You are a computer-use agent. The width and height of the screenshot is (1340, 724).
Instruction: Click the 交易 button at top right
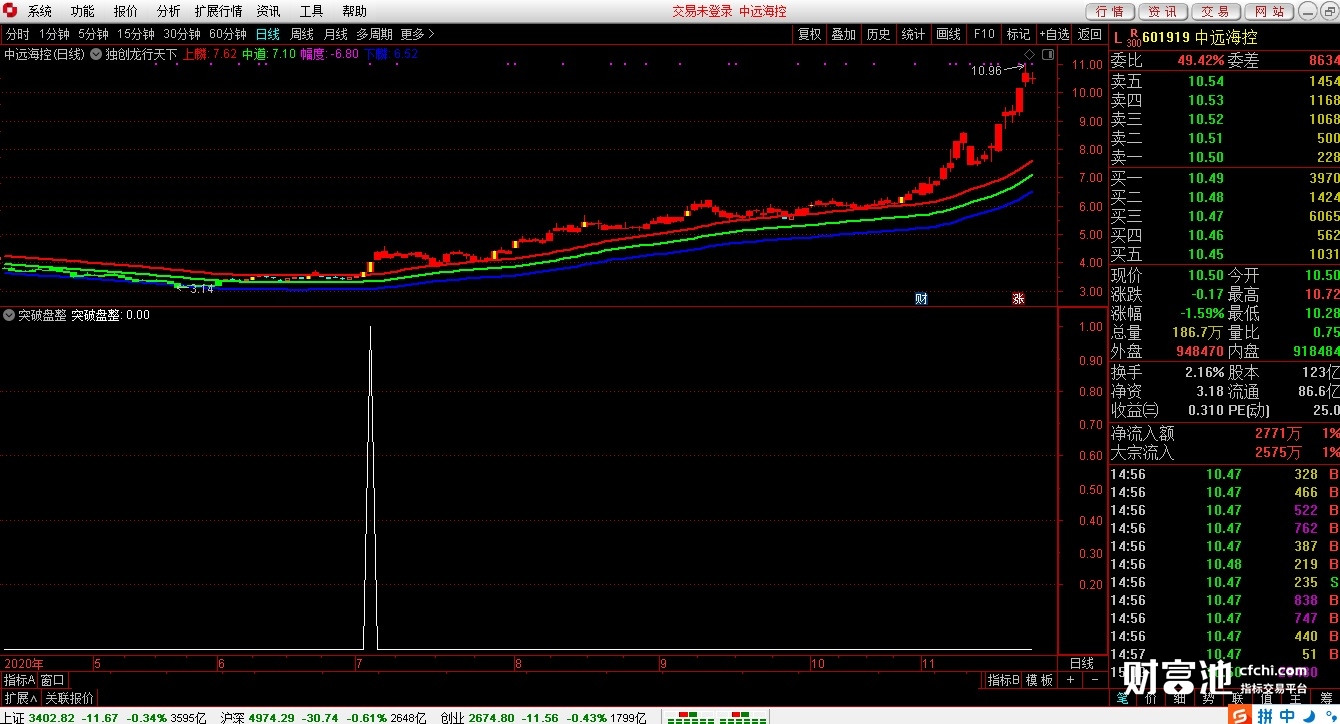pos(1215,11)
